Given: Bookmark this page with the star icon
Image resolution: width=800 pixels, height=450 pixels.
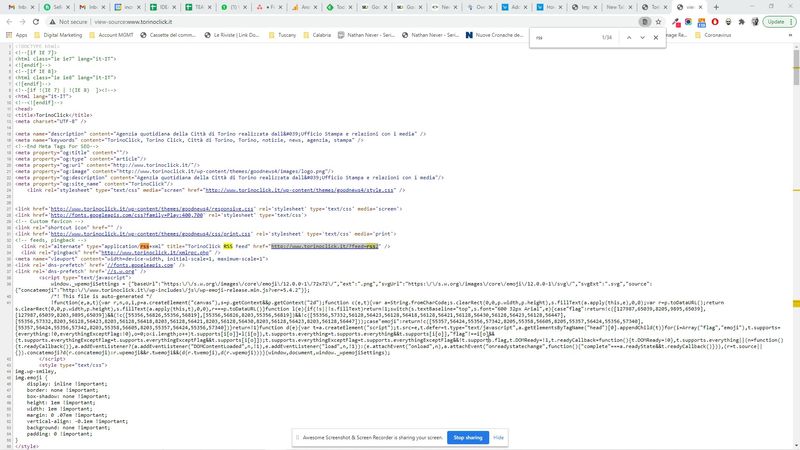Looking at the screenshot, I should point(658,22).
